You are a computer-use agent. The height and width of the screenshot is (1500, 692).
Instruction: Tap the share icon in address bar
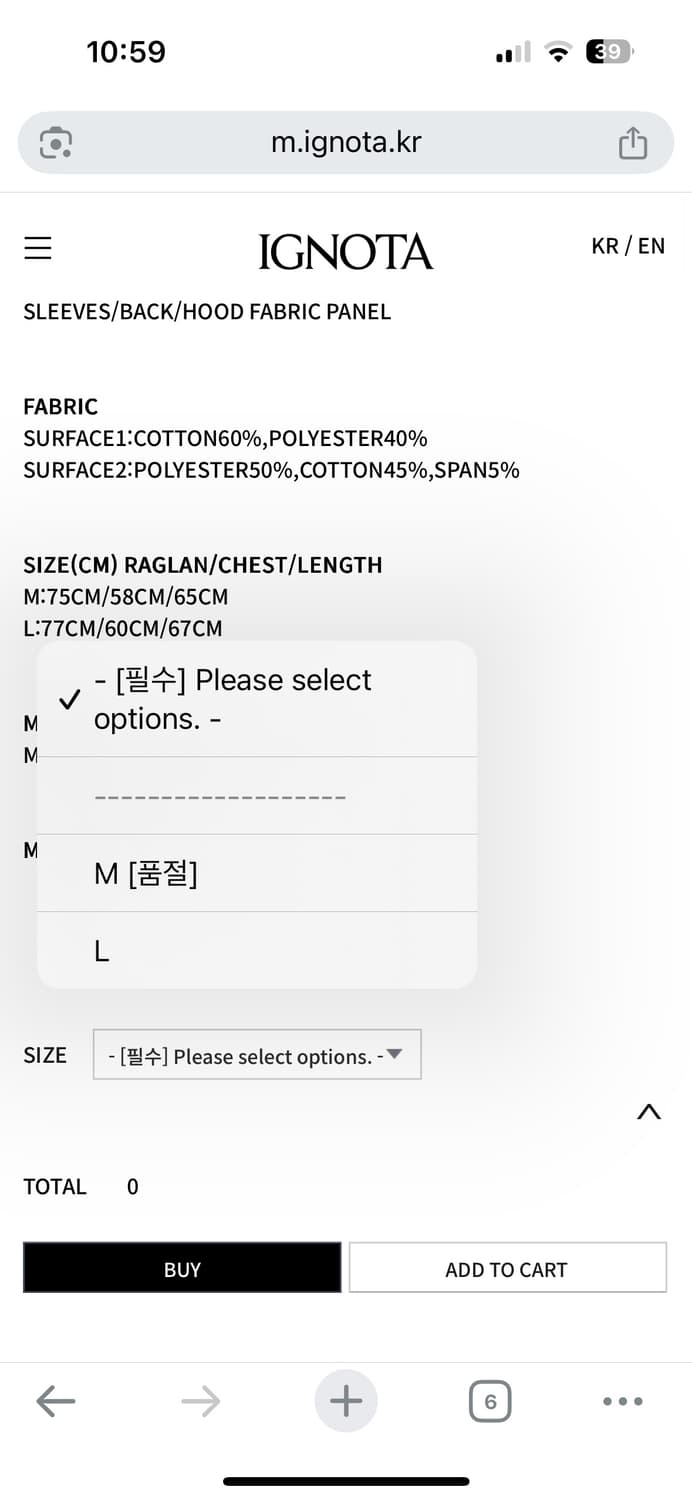632,143
